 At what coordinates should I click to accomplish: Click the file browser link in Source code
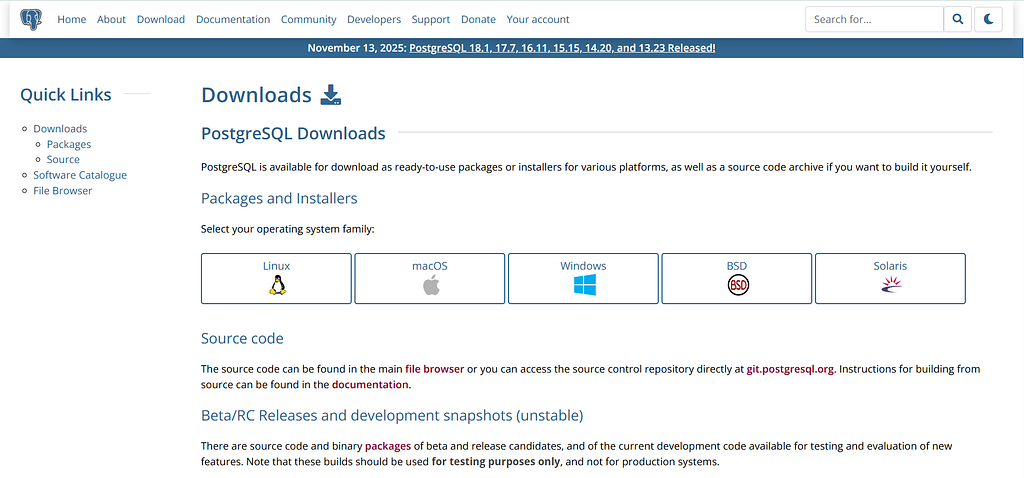pyautogui.click(x=434, y=369)
